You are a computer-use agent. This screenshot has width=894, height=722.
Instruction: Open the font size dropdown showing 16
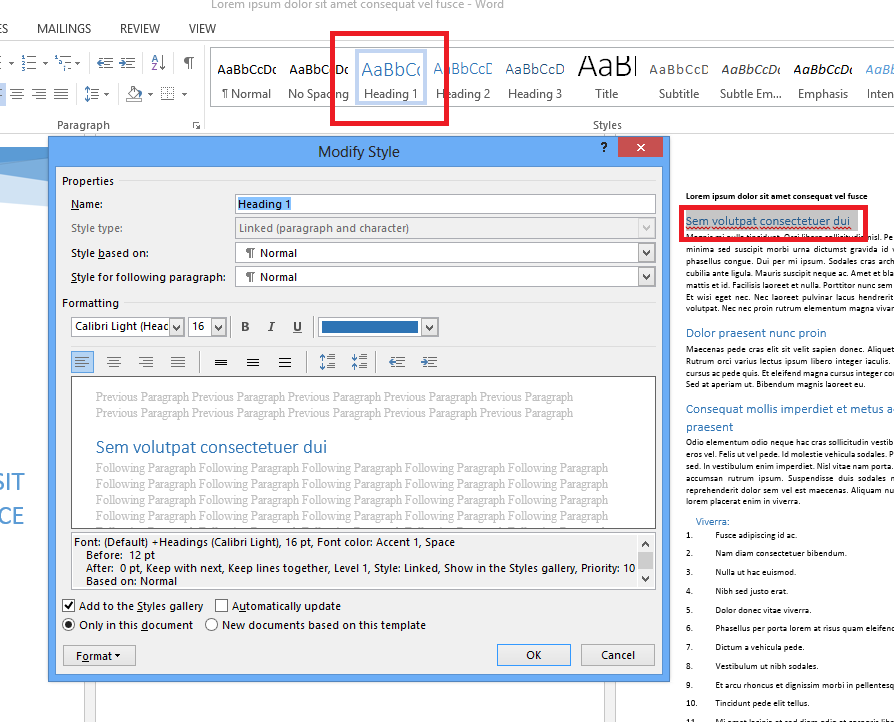pos(218,327)
